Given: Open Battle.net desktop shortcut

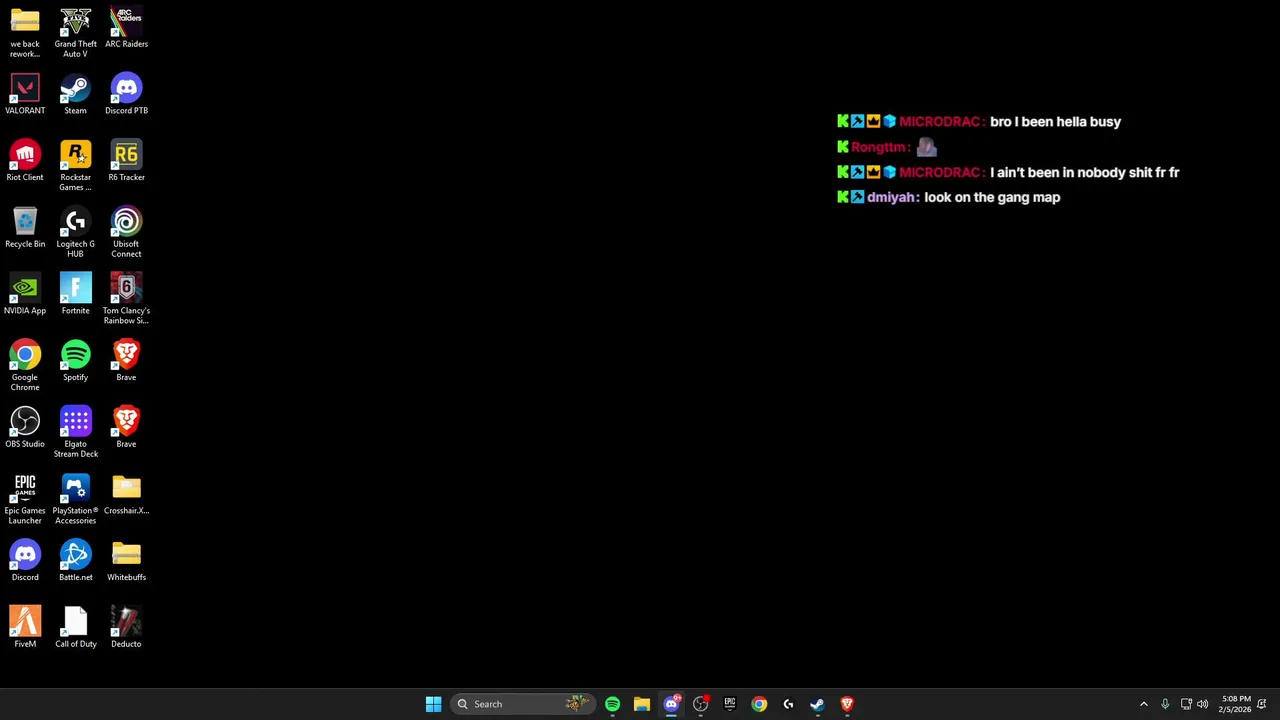Looking at the screenshot, I should click(x=75, y=562).
